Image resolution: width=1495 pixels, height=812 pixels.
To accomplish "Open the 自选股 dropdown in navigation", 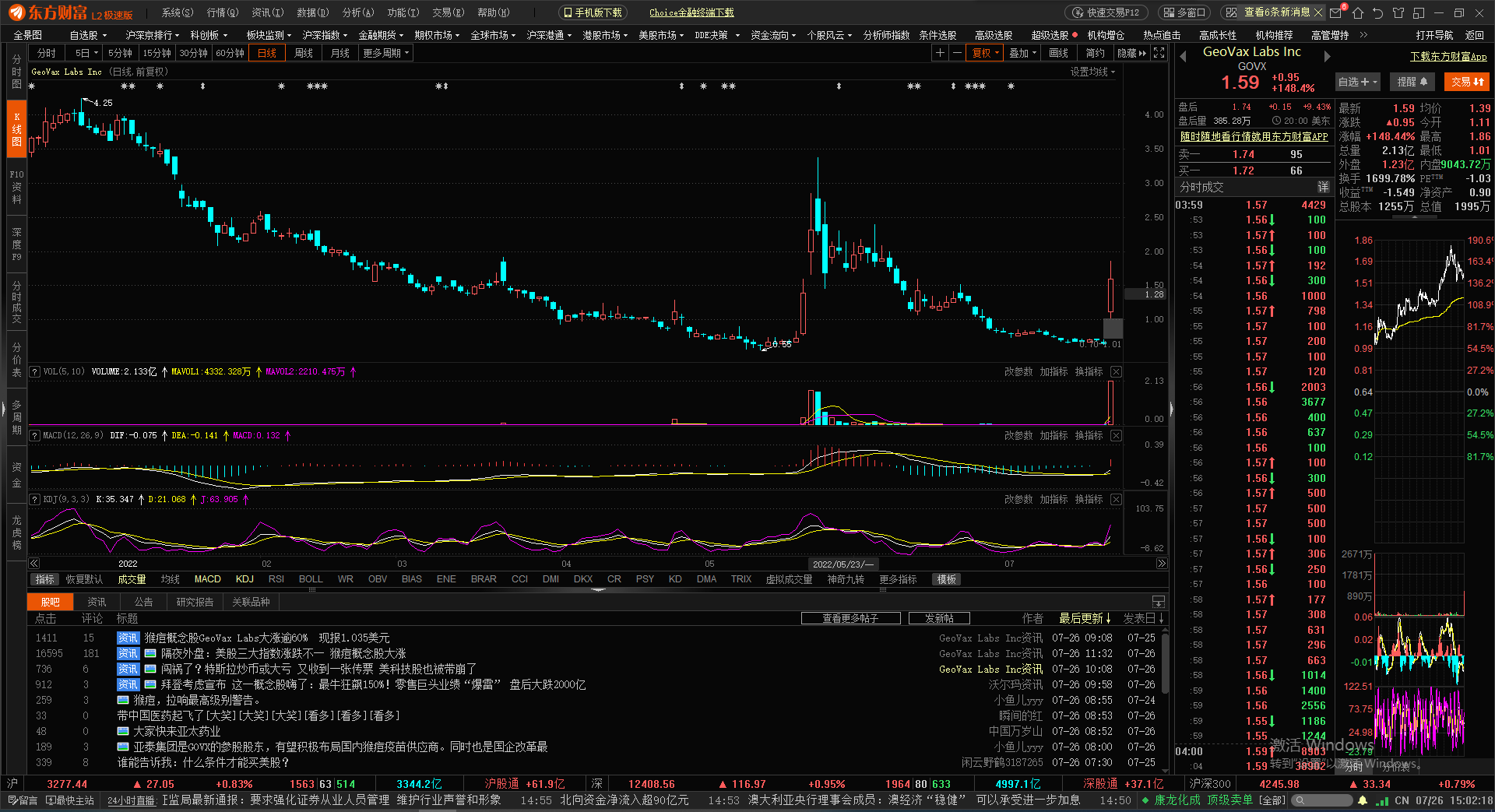I will pyautogui.click(x=87, y=35).
